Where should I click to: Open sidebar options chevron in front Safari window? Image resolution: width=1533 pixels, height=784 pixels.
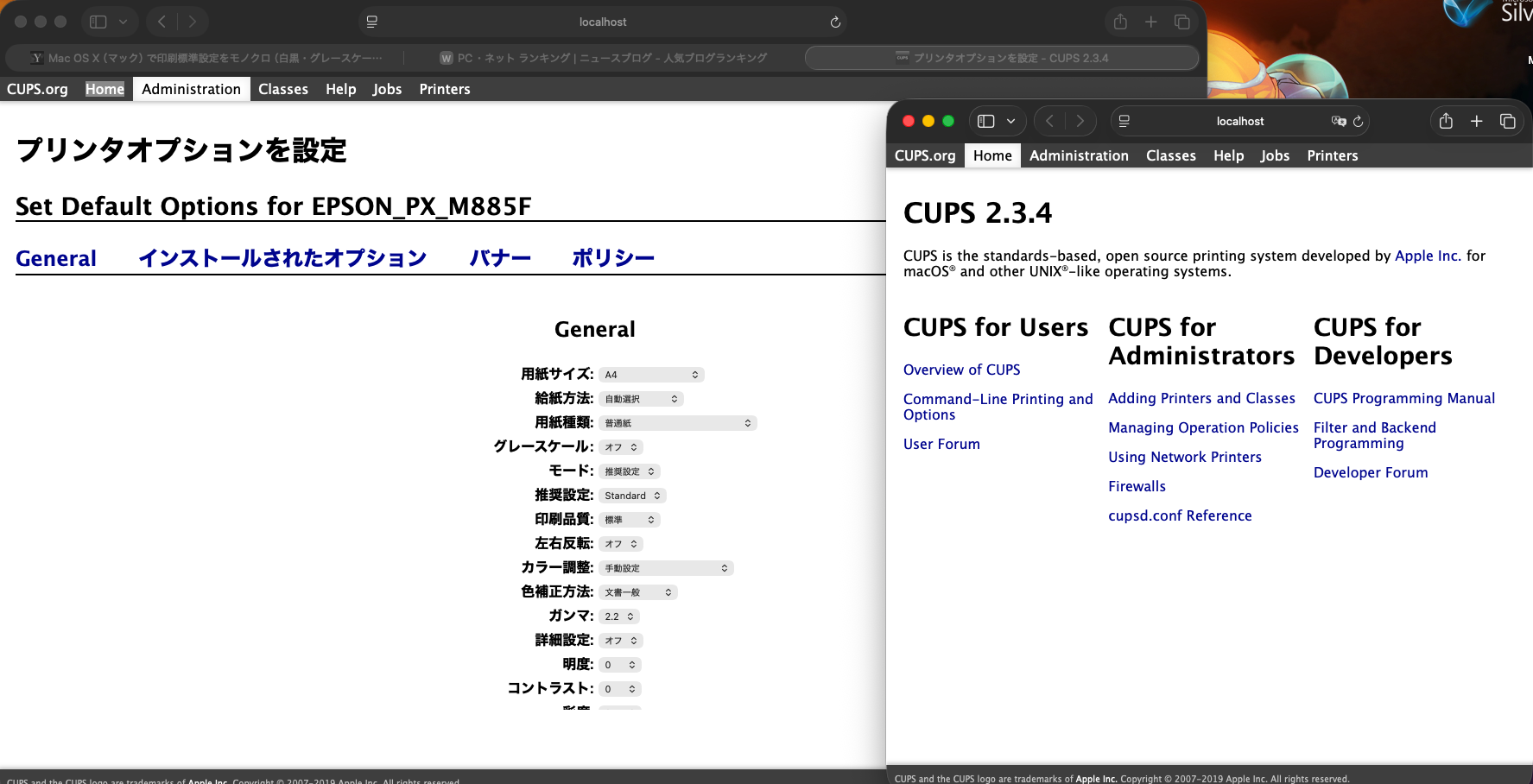1010,121
